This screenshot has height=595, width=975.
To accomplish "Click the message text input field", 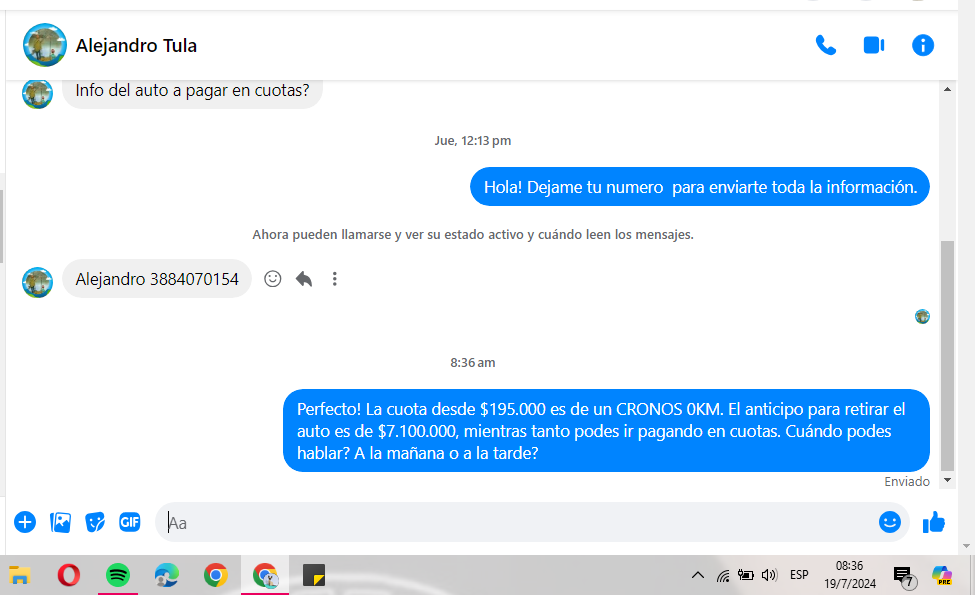I will [x=520, y=522].
